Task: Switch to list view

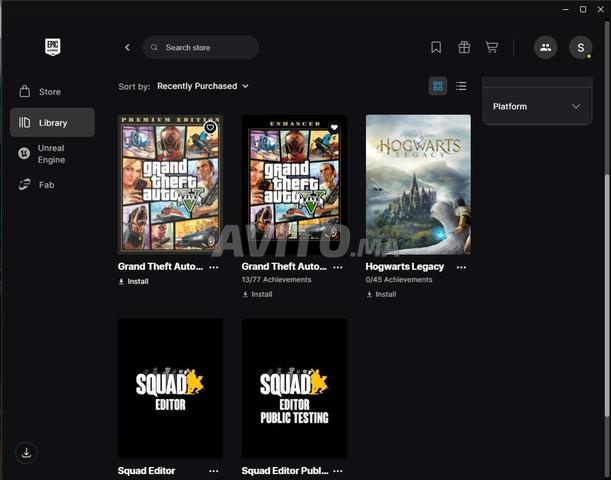Action: tap(461, 86)
